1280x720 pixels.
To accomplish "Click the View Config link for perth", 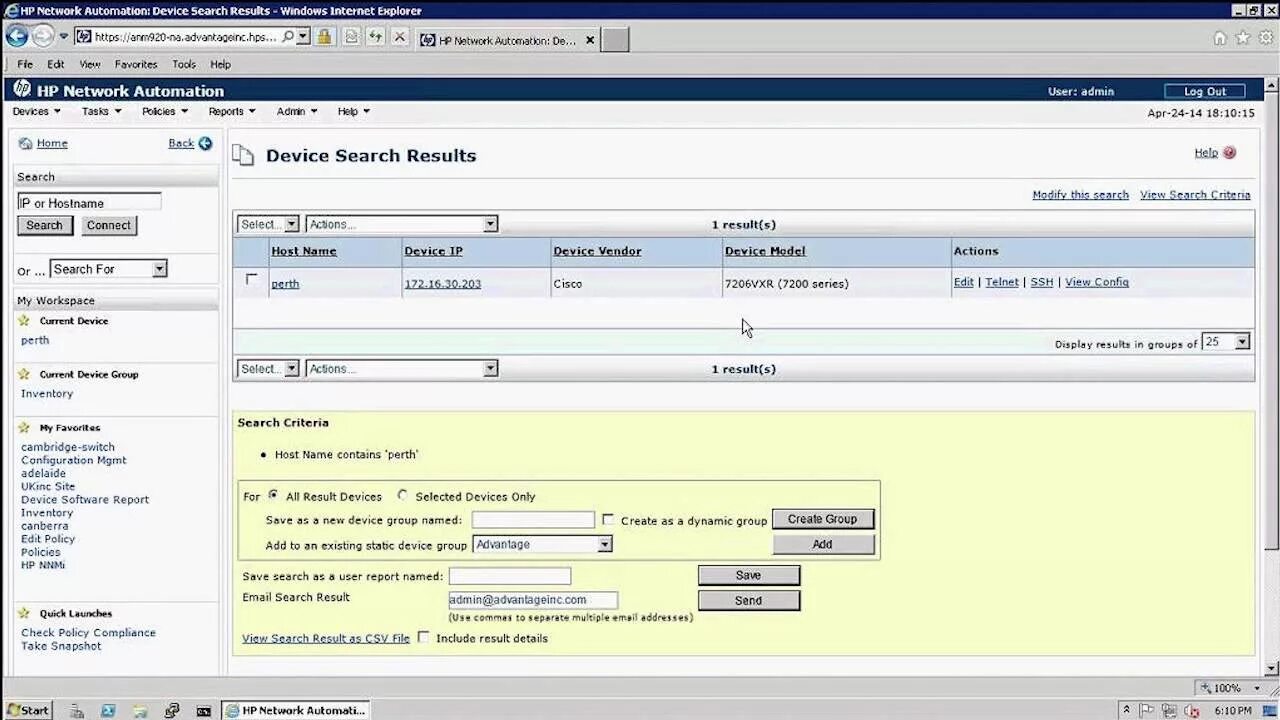I will 1097,282.
